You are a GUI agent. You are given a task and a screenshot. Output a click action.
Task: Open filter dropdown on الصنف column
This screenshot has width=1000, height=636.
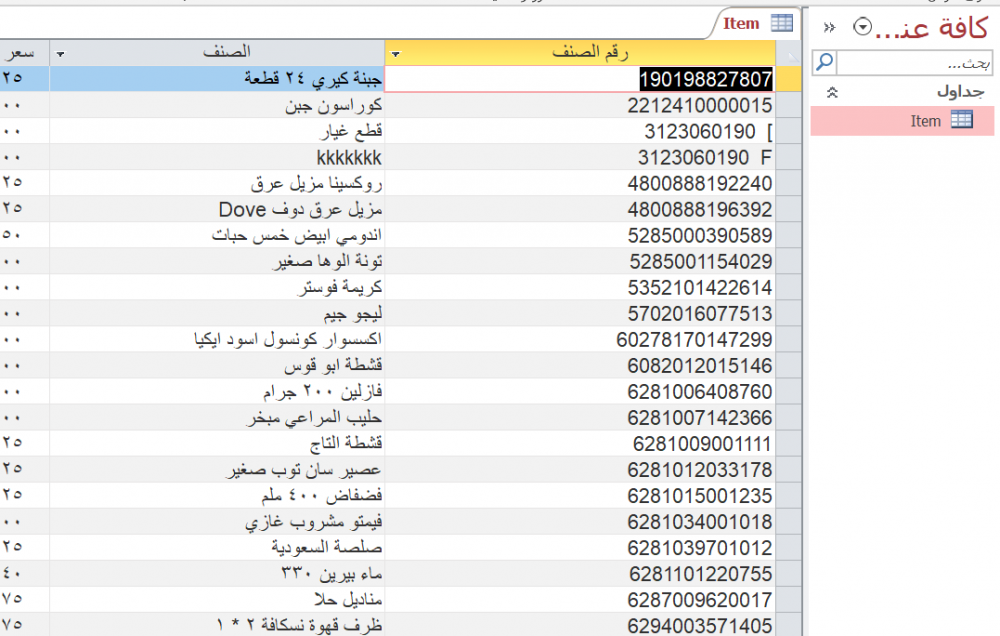pos(61,53)
